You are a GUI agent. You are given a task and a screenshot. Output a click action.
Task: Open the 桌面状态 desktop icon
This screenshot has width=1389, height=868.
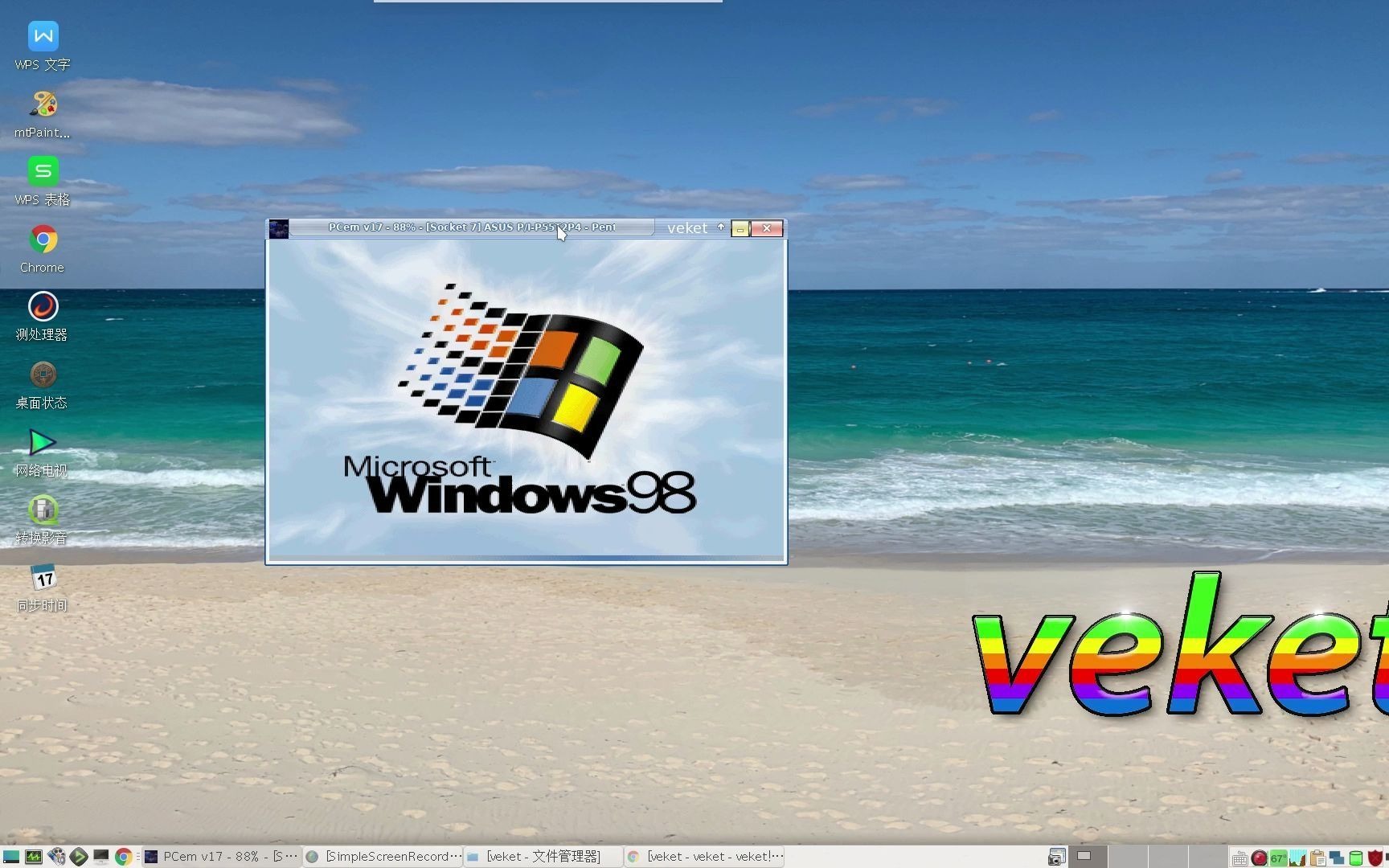point(43,386)
